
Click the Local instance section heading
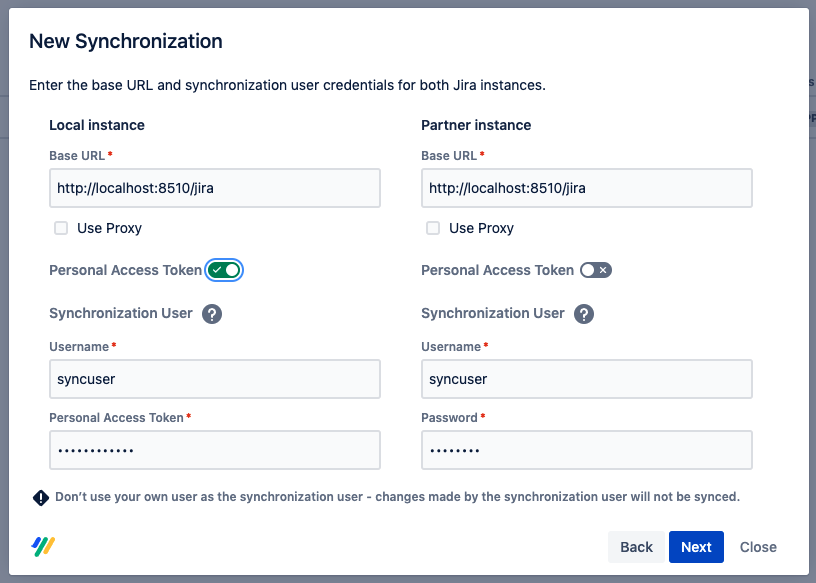point(97,125)
